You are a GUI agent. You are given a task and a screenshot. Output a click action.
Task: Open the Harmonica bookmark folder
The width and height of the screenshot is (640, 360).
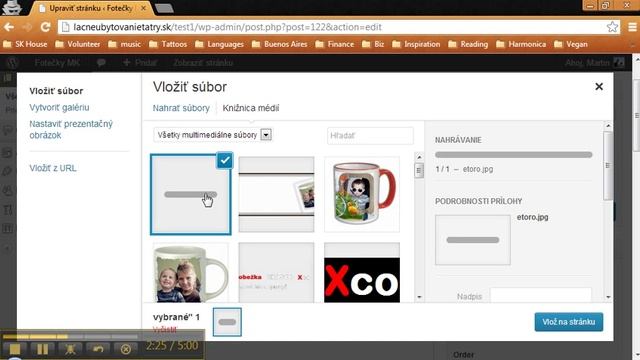[521, 44]
